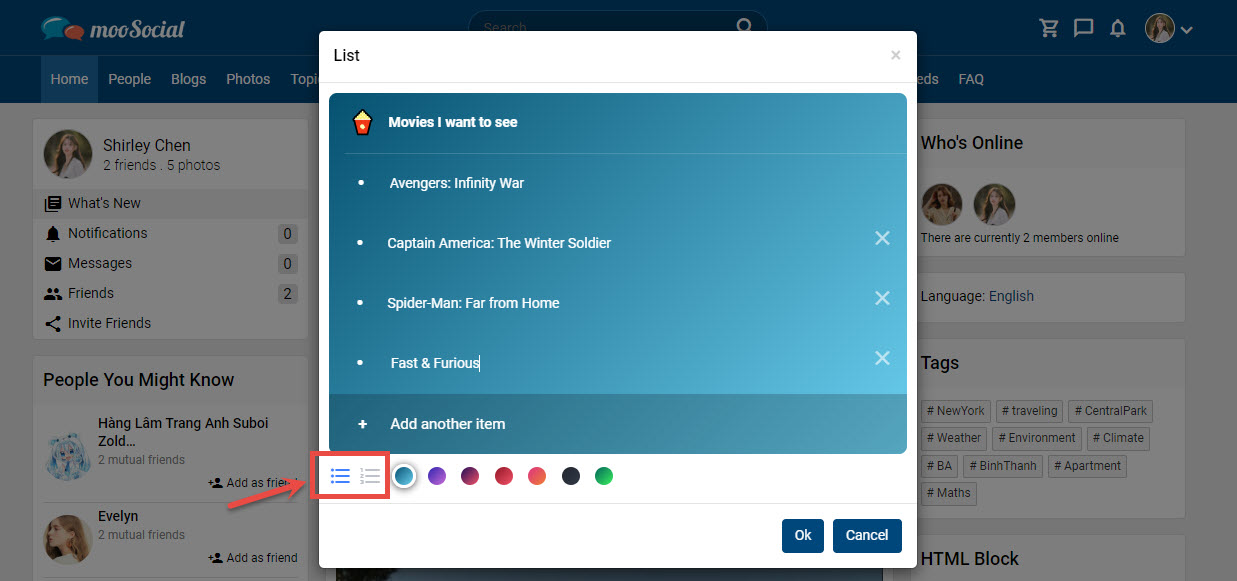Open the # BinhThanh tag
The image size is (1237, 581).
(1002, 466)
